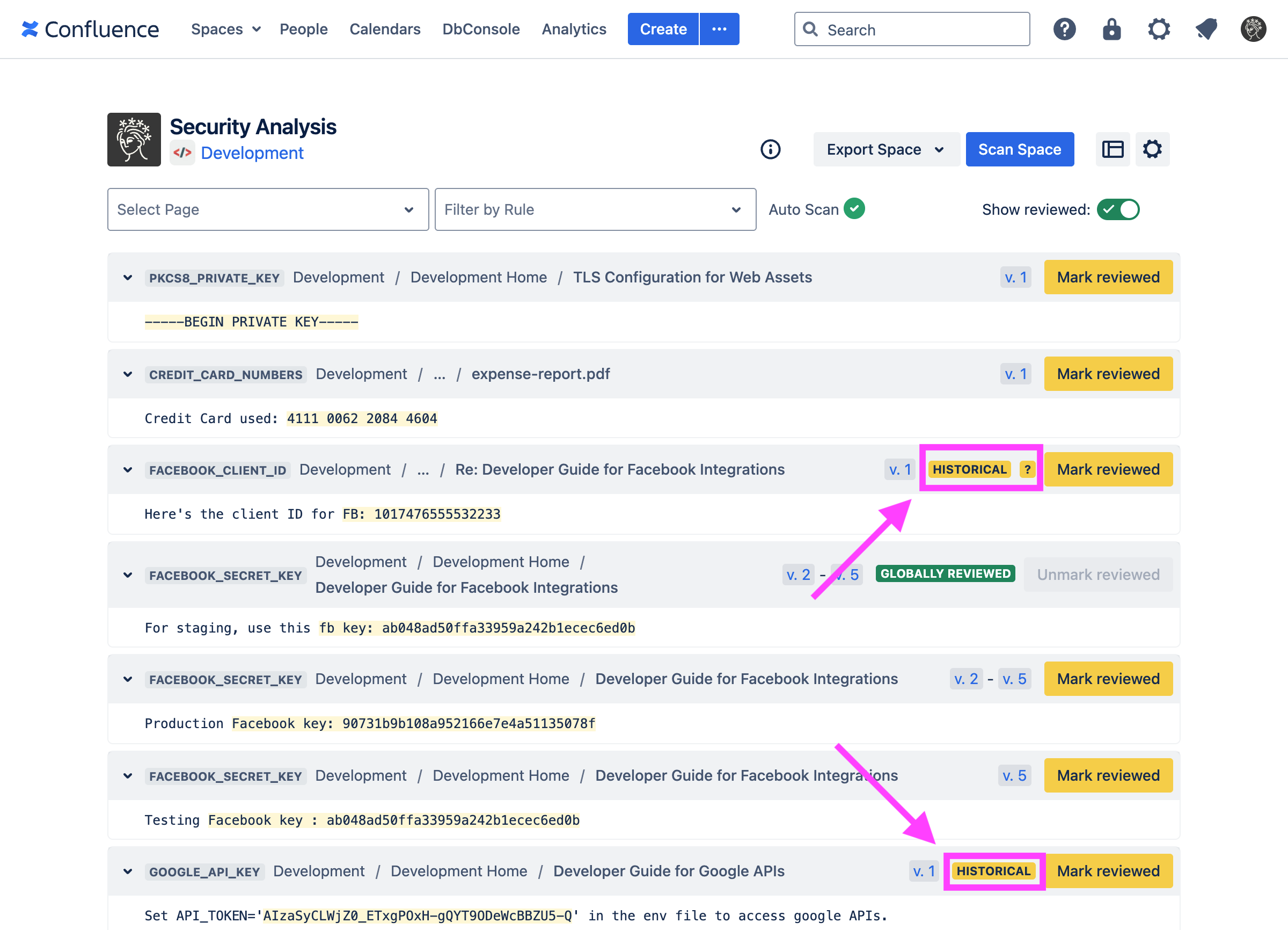
Task: Click the info circle icon
Action: 770,149
